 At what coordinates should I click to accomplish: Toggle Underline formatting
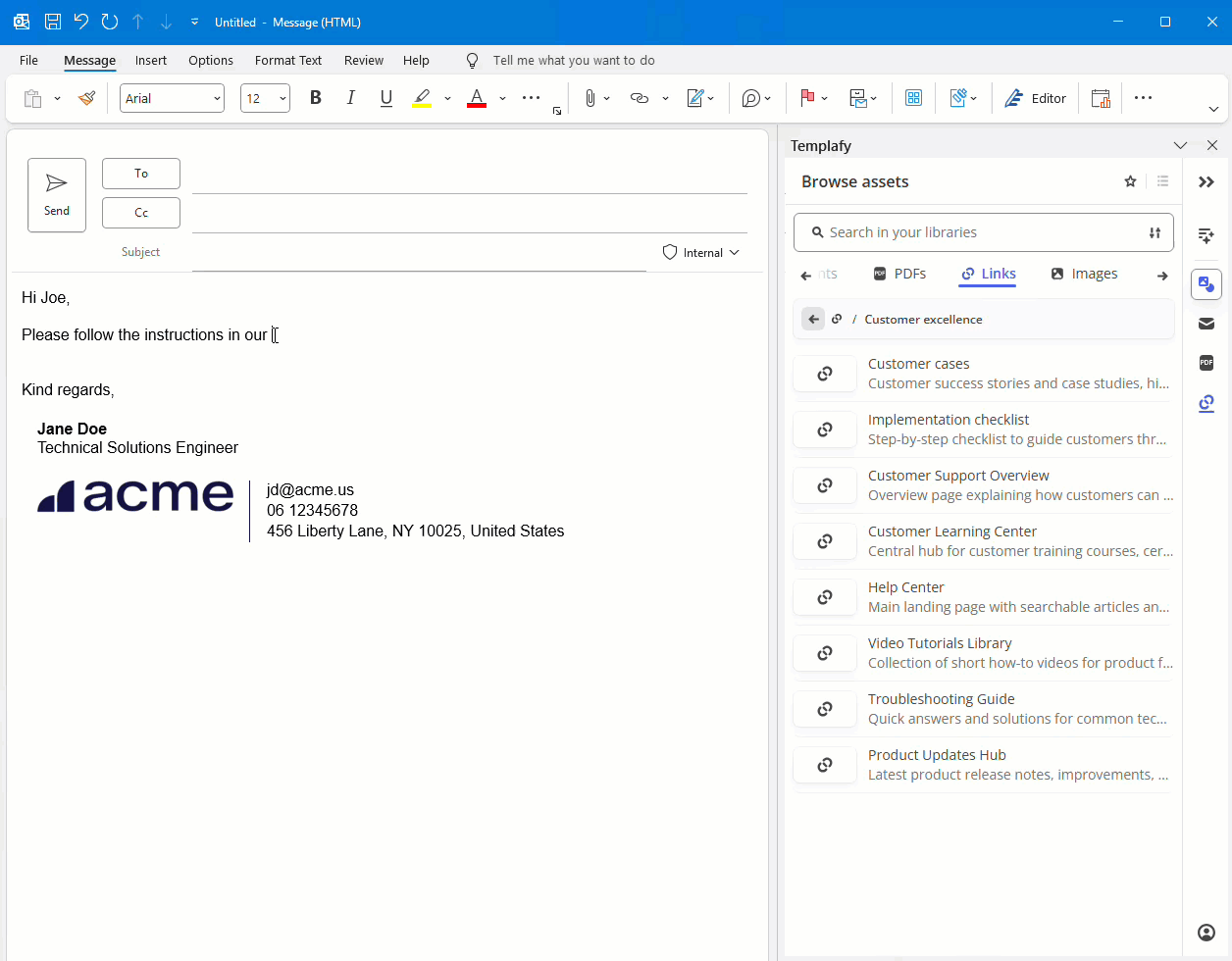pyautogui.click(x=386, y=98)
